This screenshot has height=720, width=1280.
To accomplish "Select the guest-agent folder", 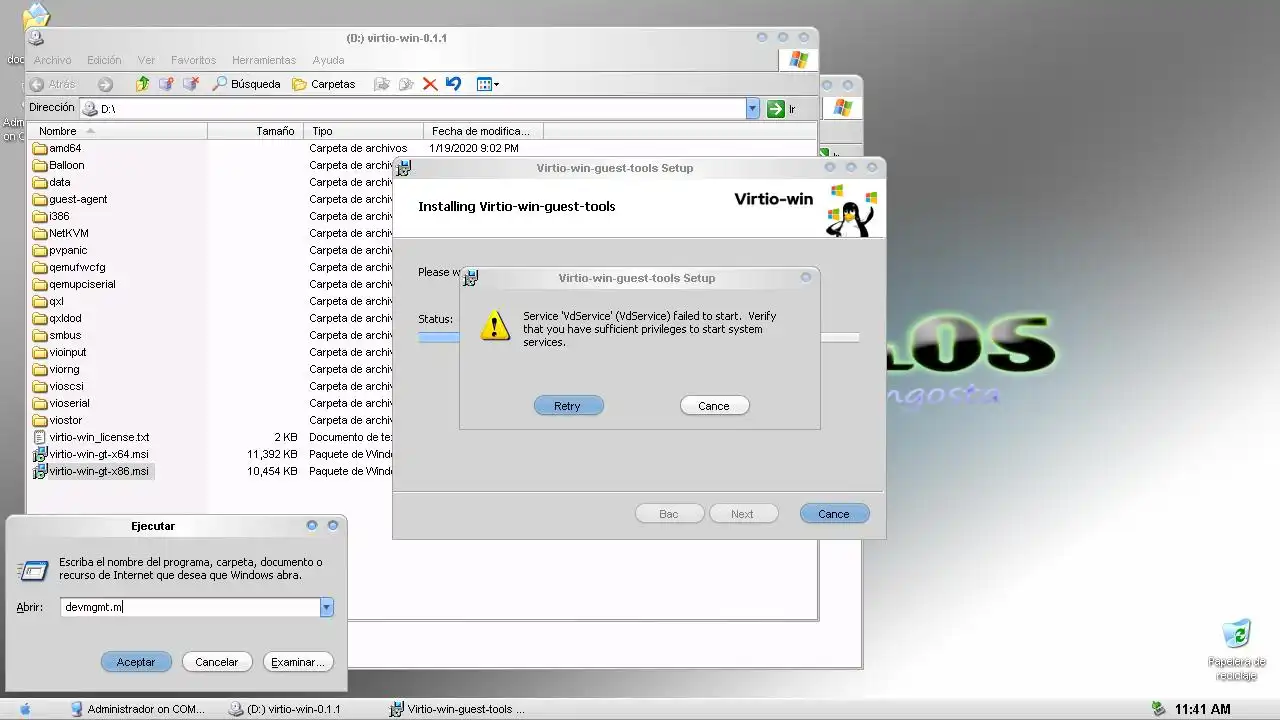I will 70,199.
